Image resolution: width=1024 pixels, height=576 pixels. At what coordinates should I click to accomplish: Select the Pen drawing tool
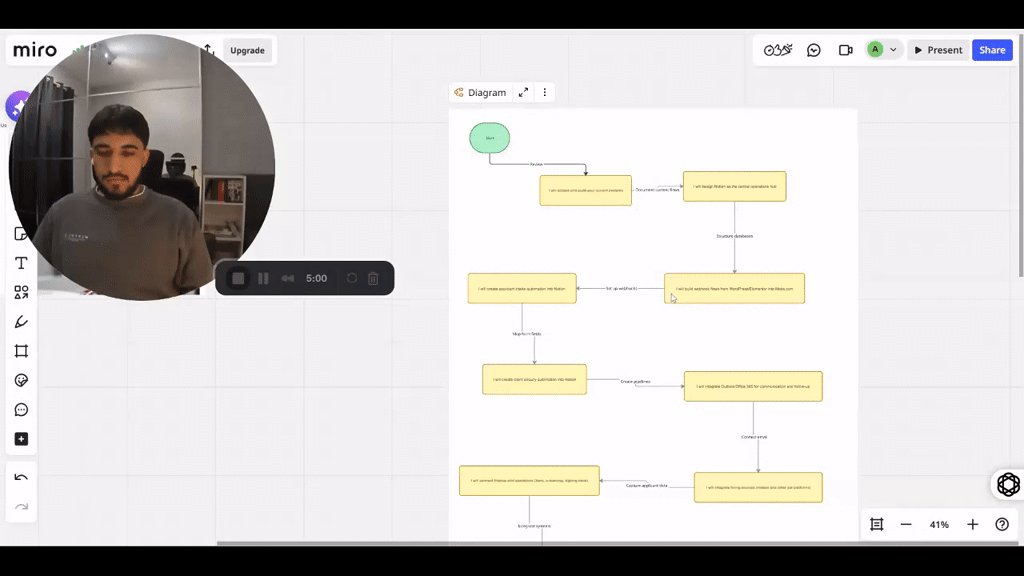[x=20, y=321]
